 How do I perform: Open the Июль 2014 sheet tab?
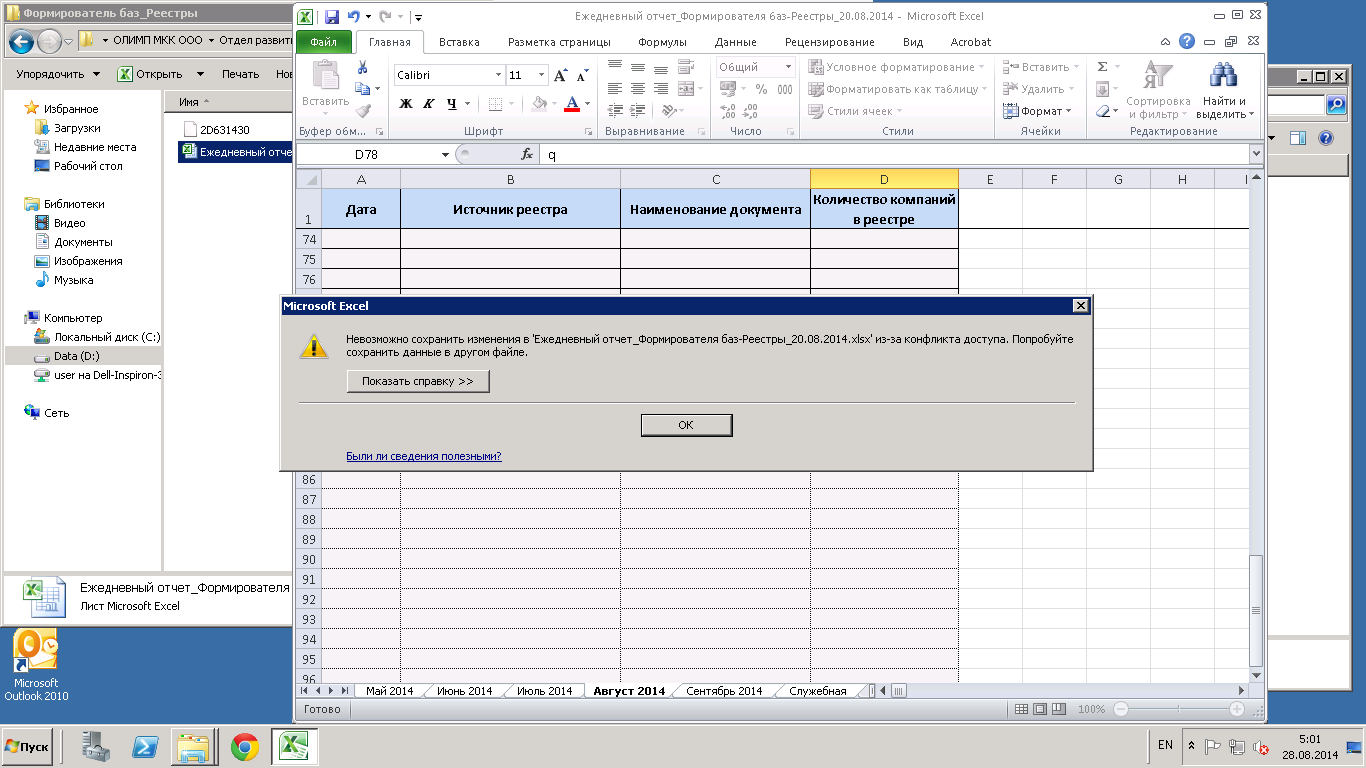pos(544,691)
